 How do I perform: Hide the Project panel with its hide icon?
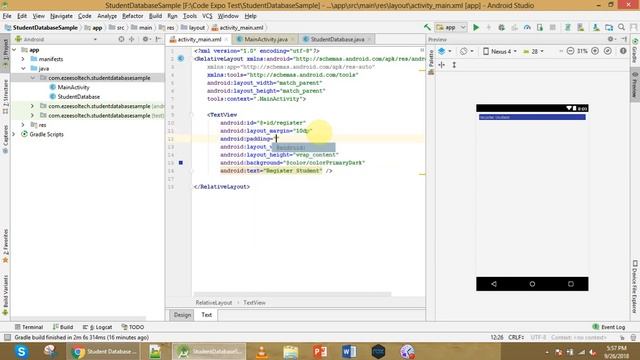tap(158, 39)
